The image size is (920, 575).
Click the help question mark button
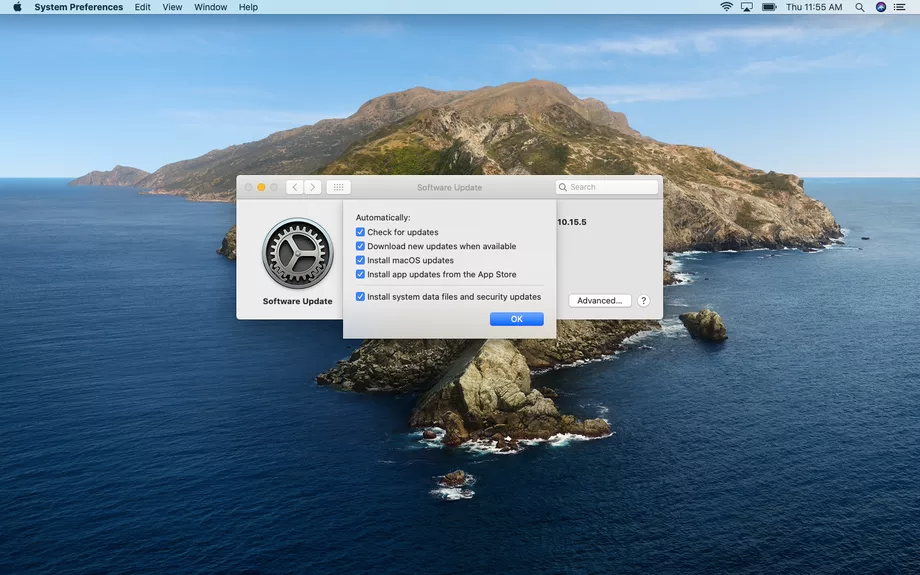click(643, 301)
